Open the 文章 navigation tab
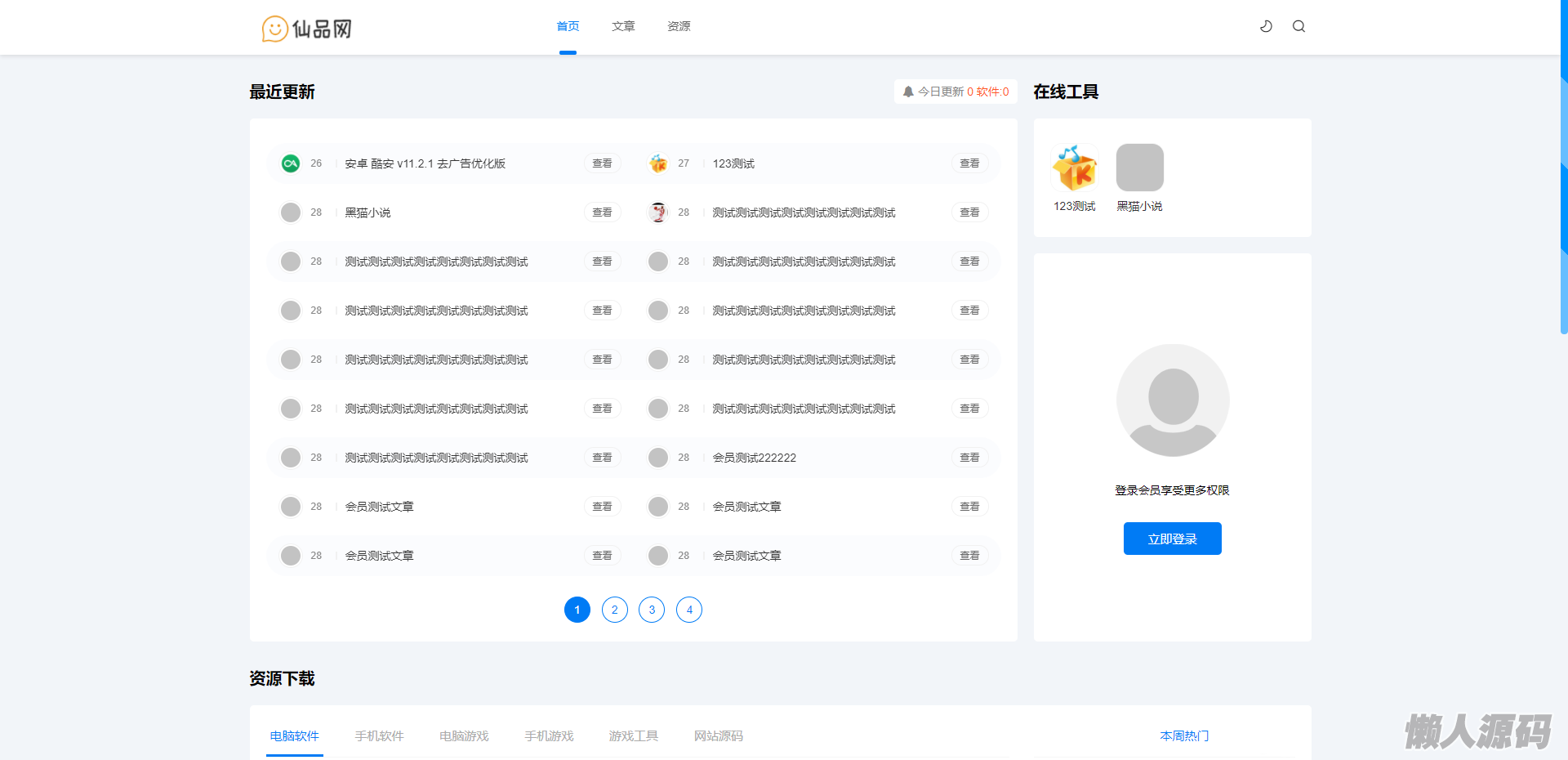The height and width of the screenshot is (760, 1568). [623, 26]
